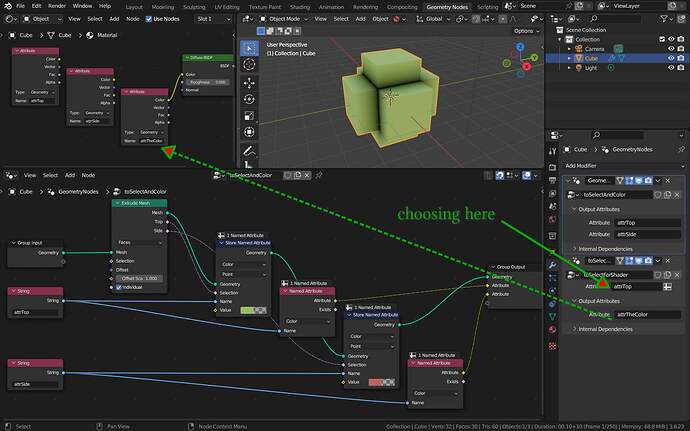Select the Annotate tool in viewport toolbar
The width and height of the screenshot is (690, 431).
pos(249,151)
